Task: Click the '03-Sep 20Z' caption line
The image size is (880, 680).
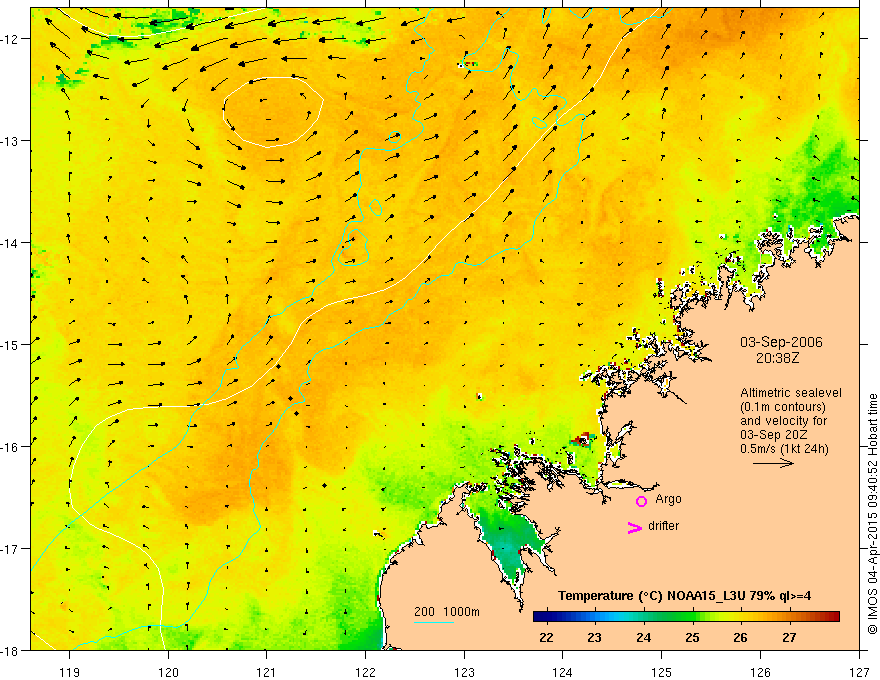Action: click(x=773, y=435)
